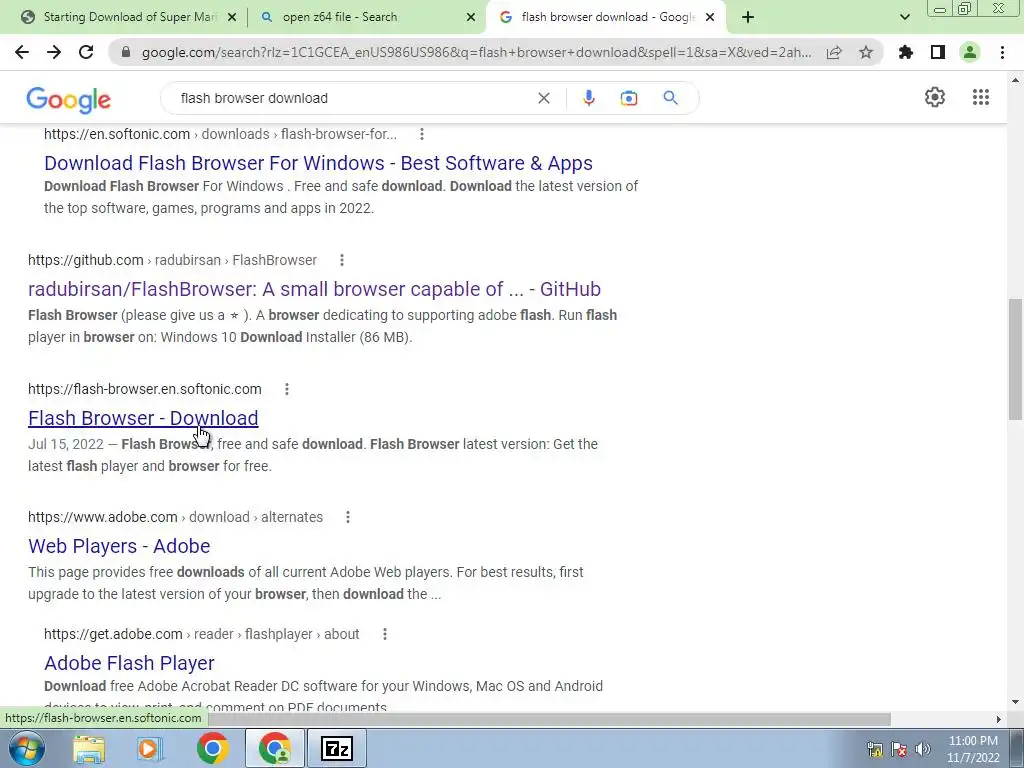Open options for get.adobe.com result
Screen dimensions: 1024x768
pyautogui.click(x=385, y=634)
